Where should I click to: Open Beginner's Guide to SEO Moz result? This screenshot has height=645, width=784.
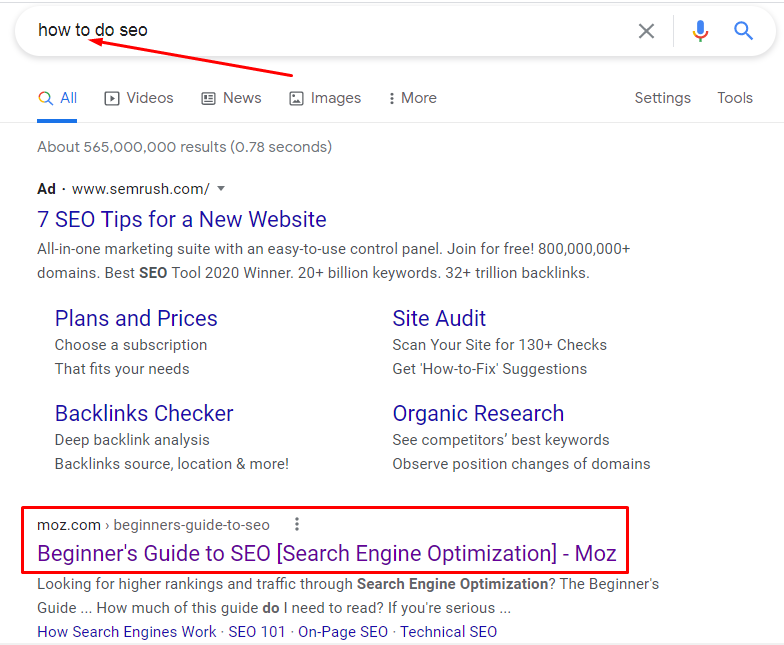[326, 554]
